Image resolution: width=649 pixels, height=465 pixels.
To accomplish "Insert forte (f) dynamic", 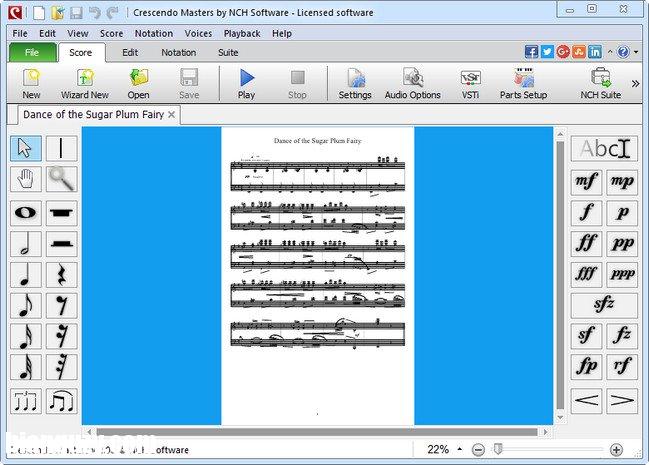I will [587, 212].
